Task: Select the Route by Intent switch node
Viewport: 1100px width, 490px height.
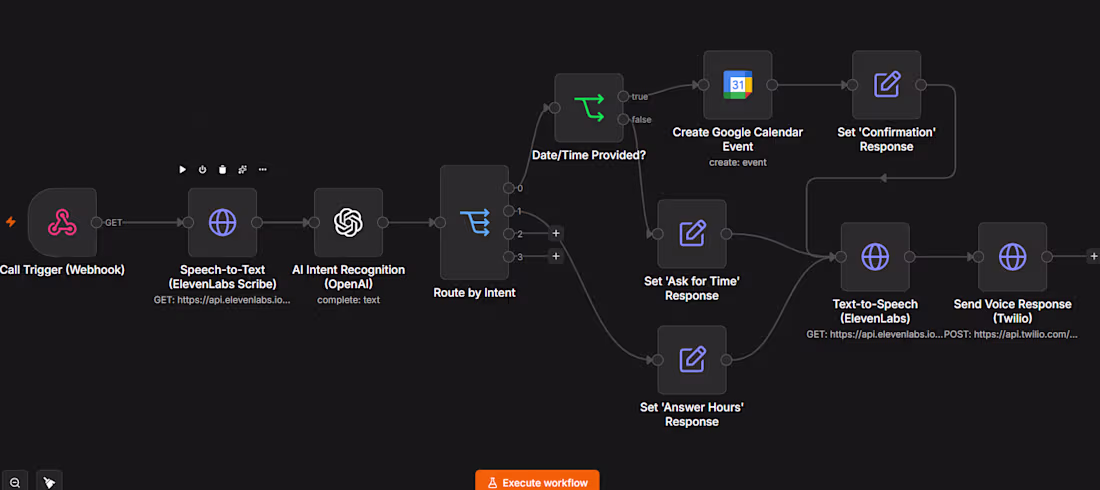Action: pos(474,223)
